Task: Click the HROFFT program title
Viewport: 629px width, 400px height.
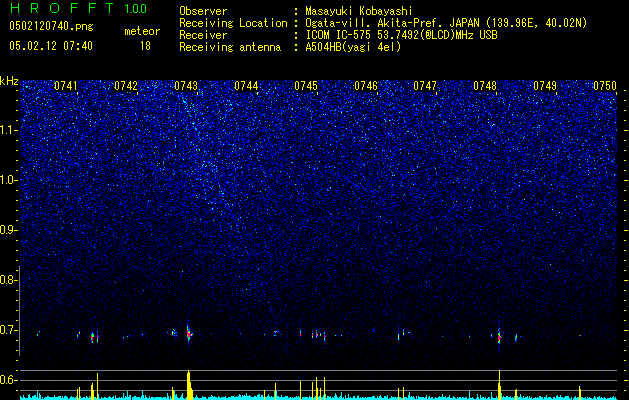Action: [62, 8]
